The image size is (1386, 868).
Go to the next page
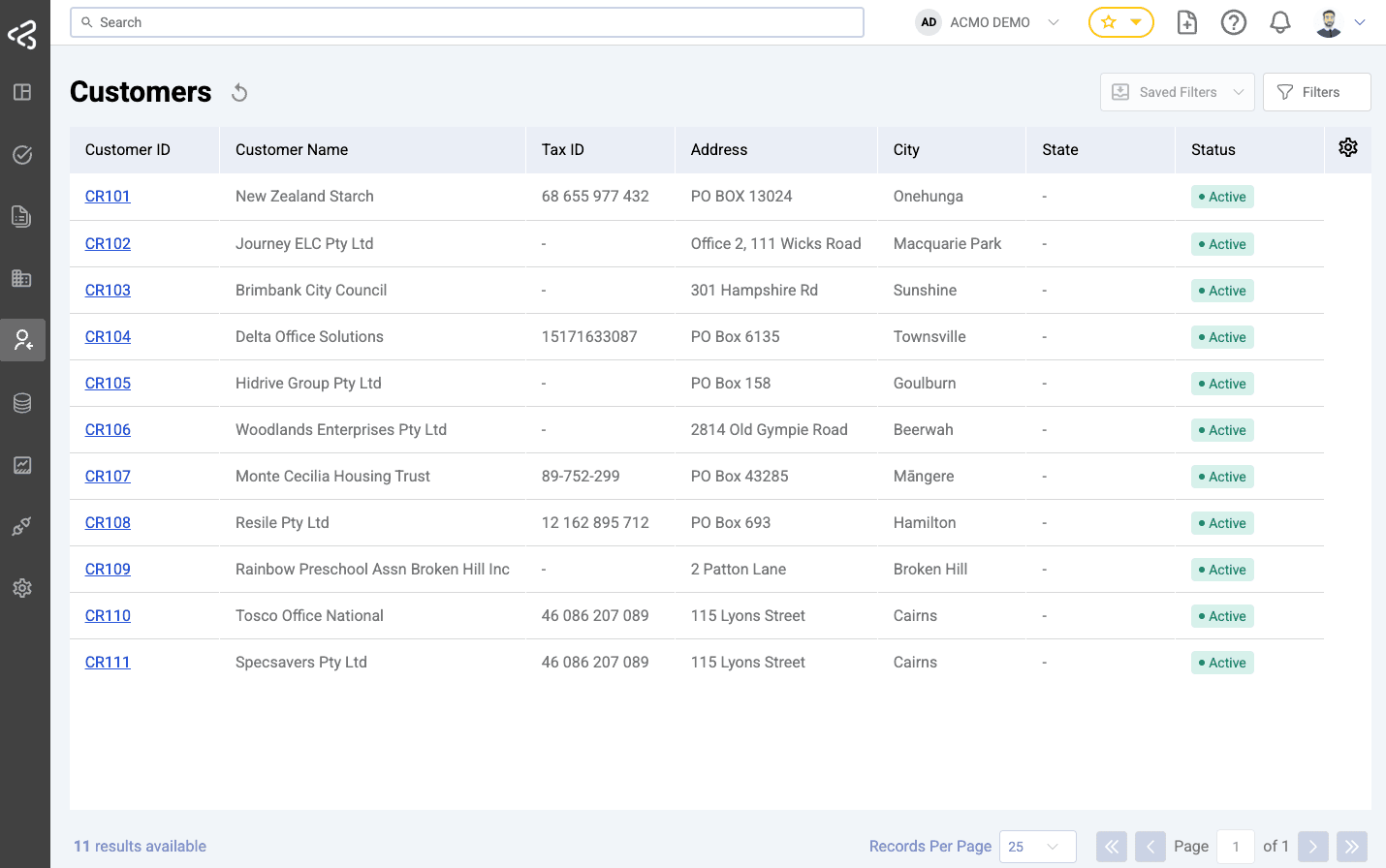coord(1313,847)
